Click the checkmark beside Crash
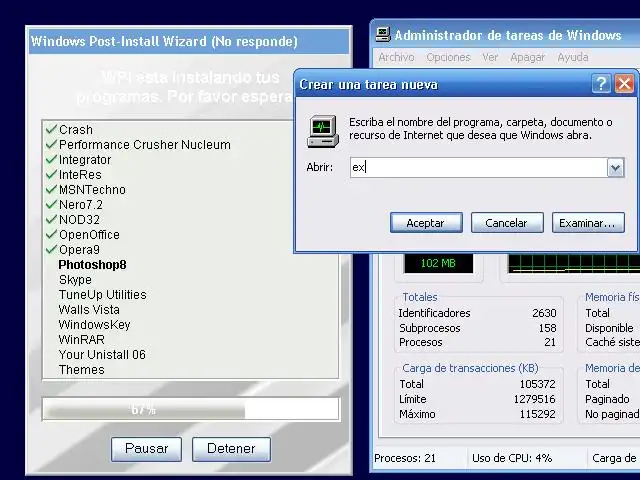Viewport: 640px width, 480px height. point(51,129)
